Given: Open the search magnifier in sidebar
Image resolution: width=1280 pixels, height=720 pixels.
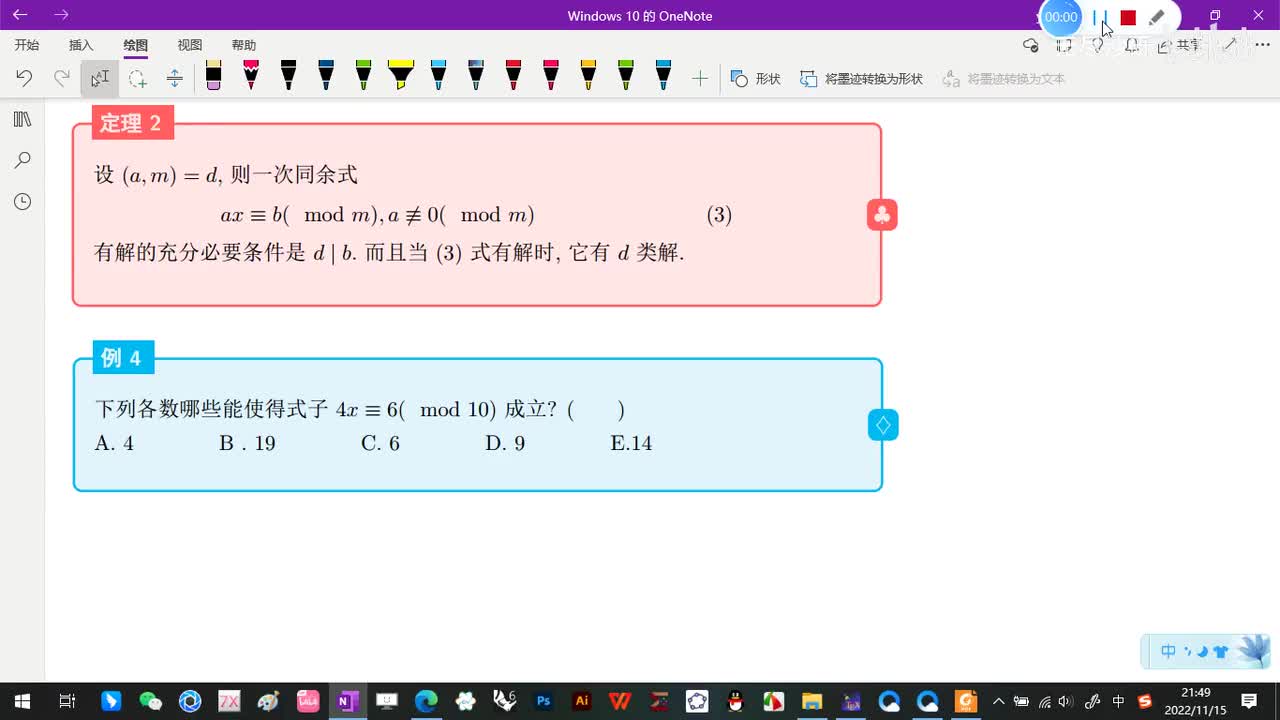Looking at the screenshot, I should tap(22, 160).
